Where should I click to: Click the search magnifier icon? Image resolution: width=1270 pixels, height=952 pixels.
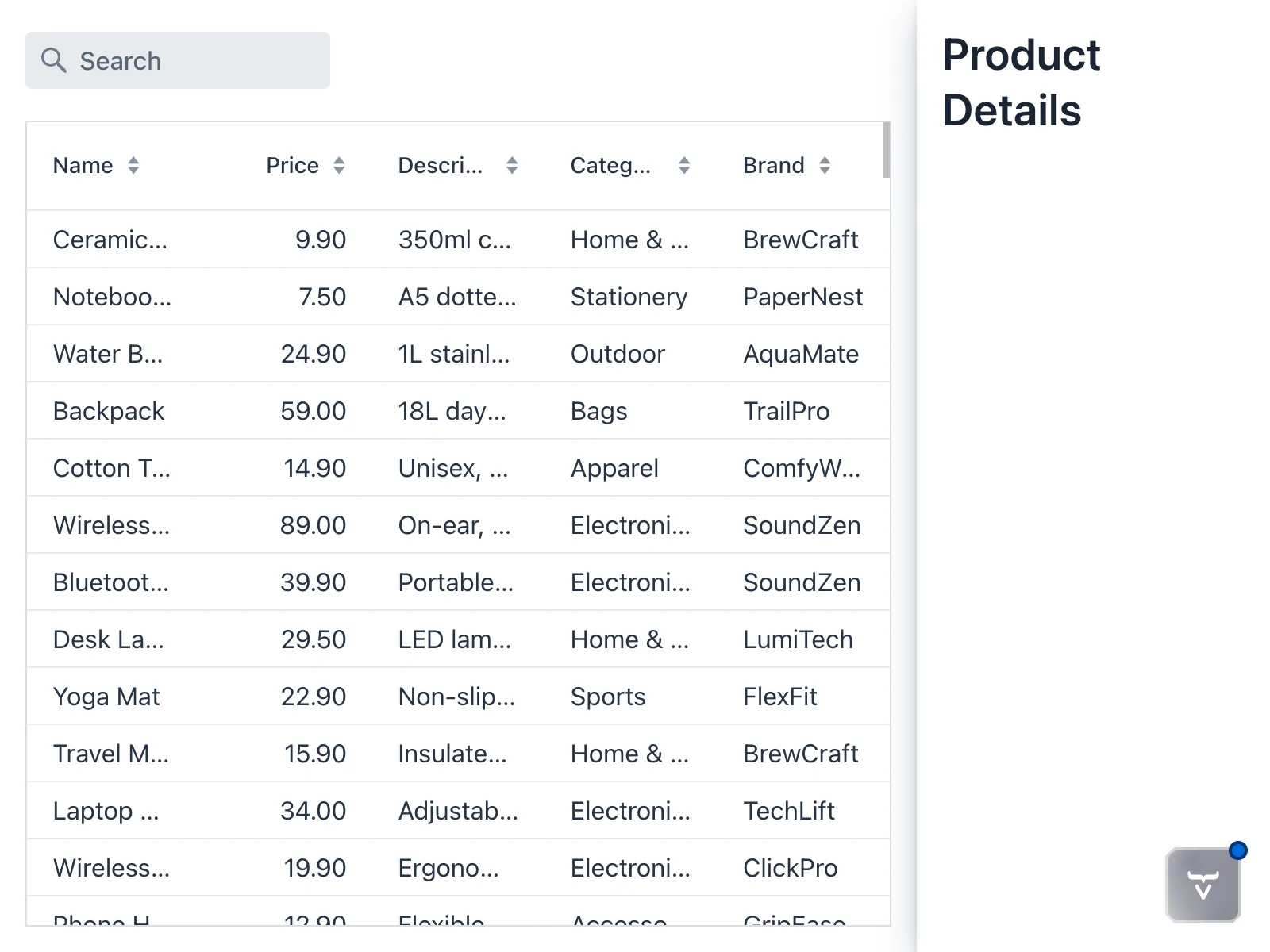click(x=53, y=60)
